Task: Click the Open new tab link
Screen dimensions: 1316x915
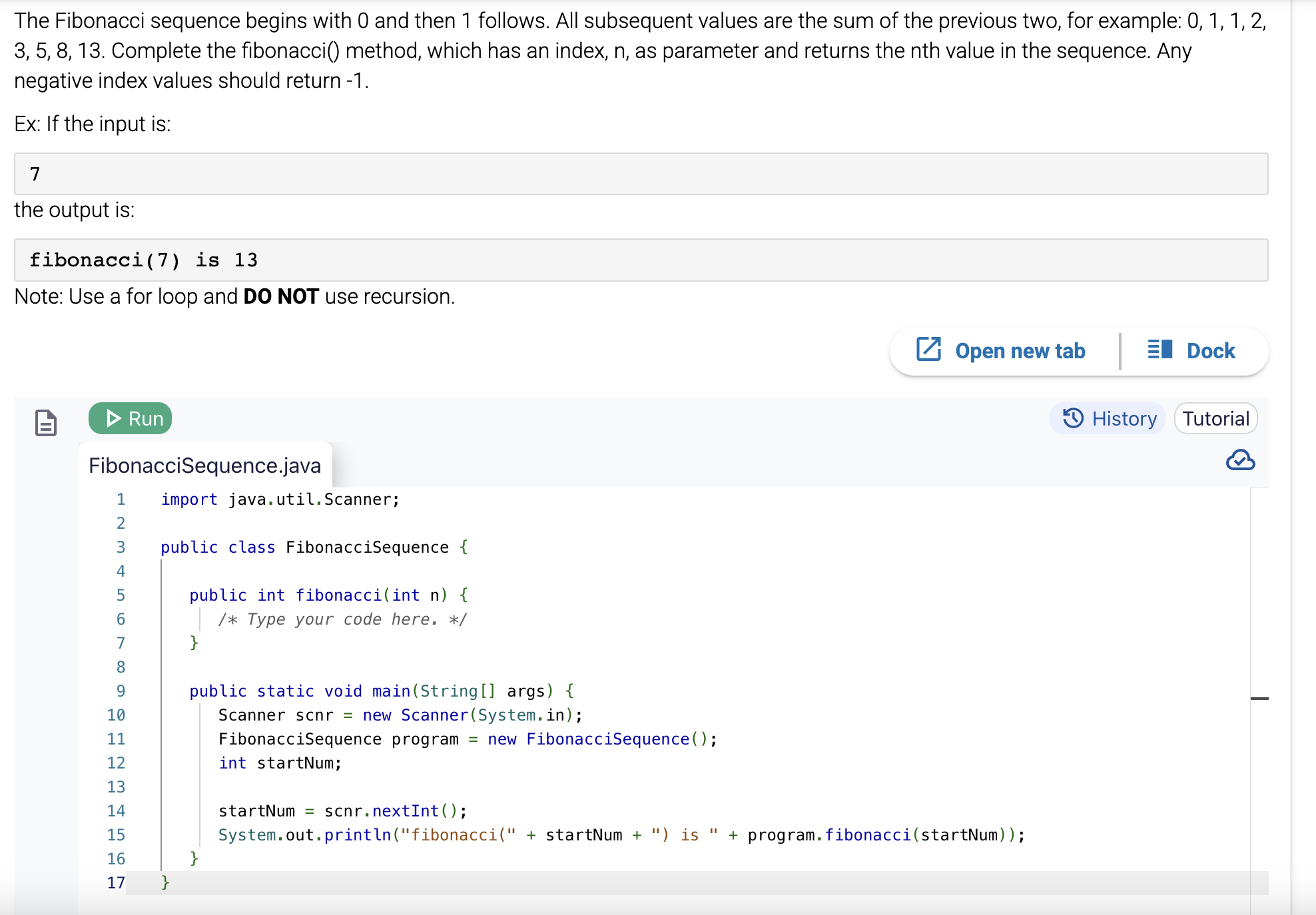Action: 1020,350
